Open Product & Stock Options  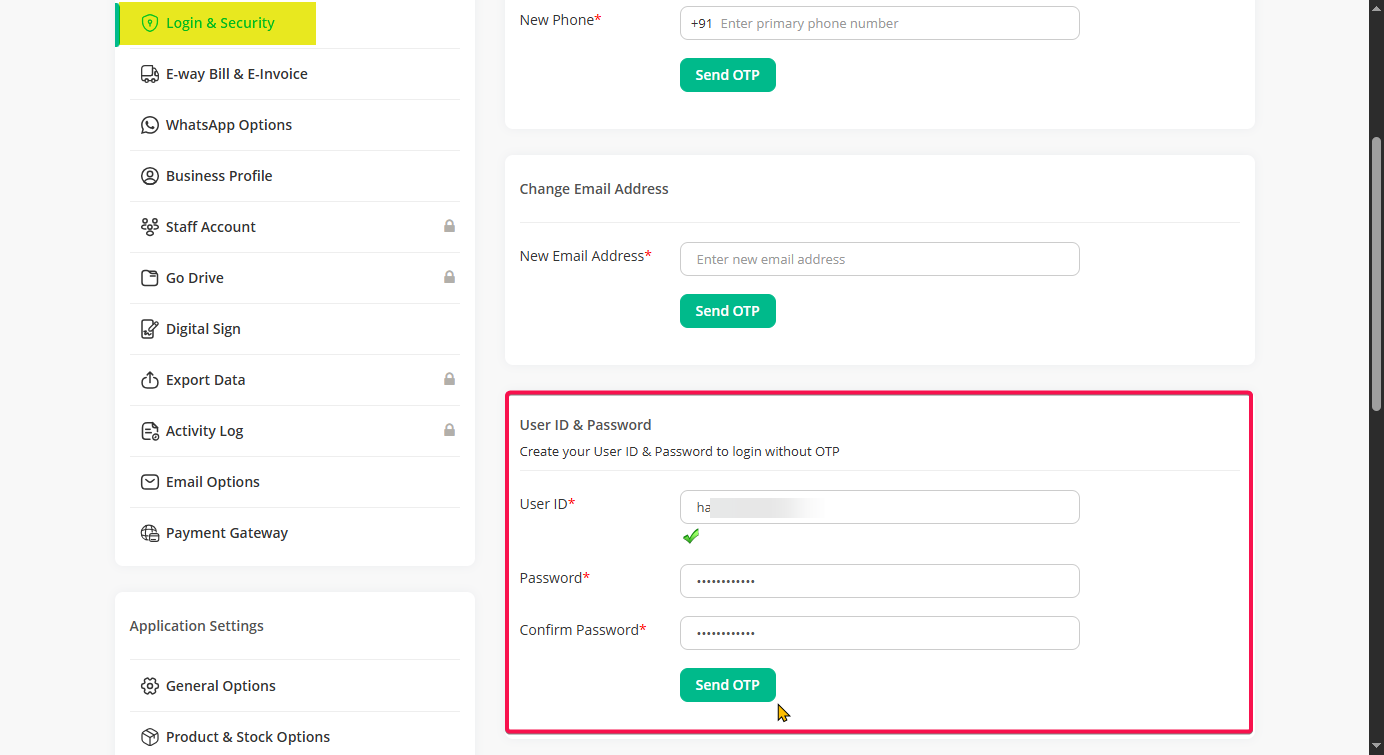point(247,737)
